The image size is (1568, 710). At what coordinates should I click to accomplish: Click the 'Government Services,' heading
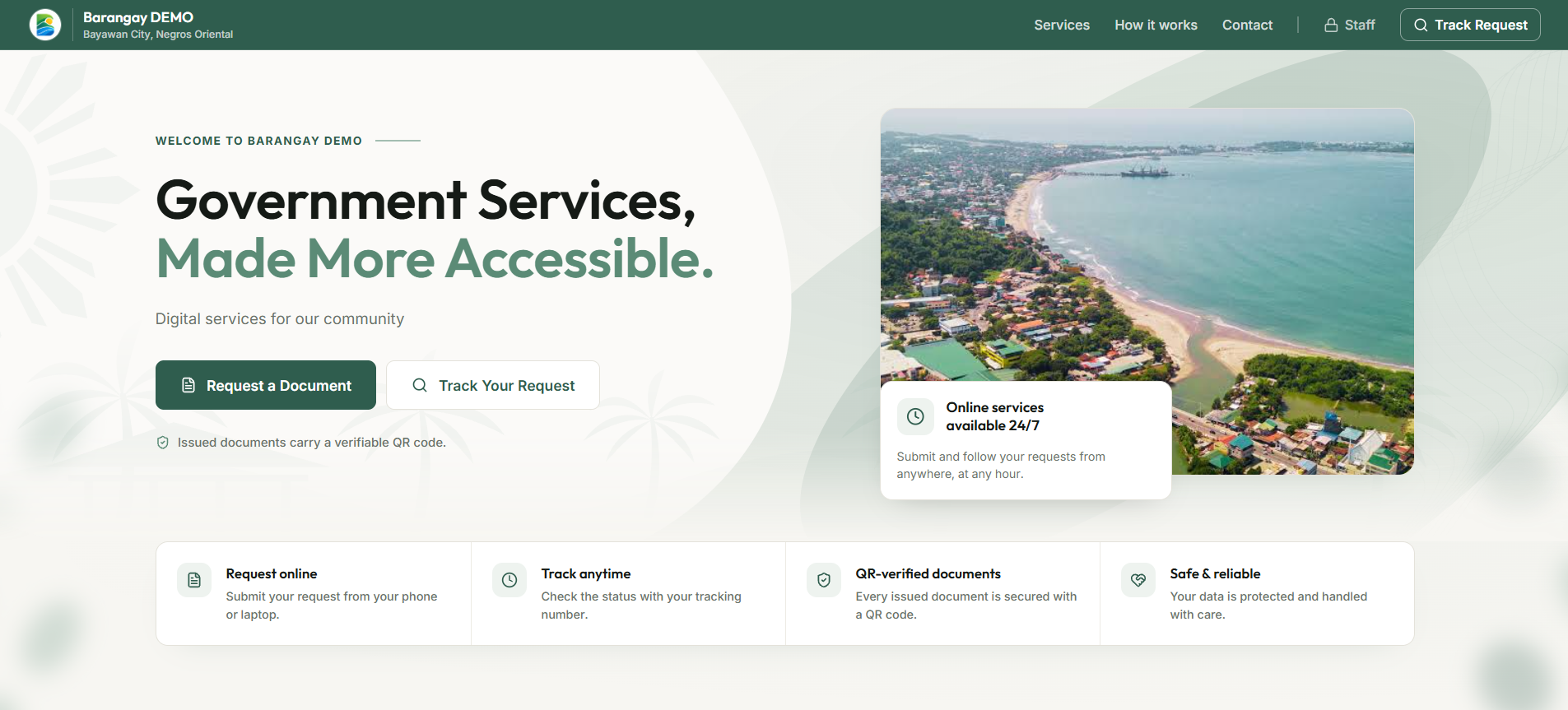426,201
